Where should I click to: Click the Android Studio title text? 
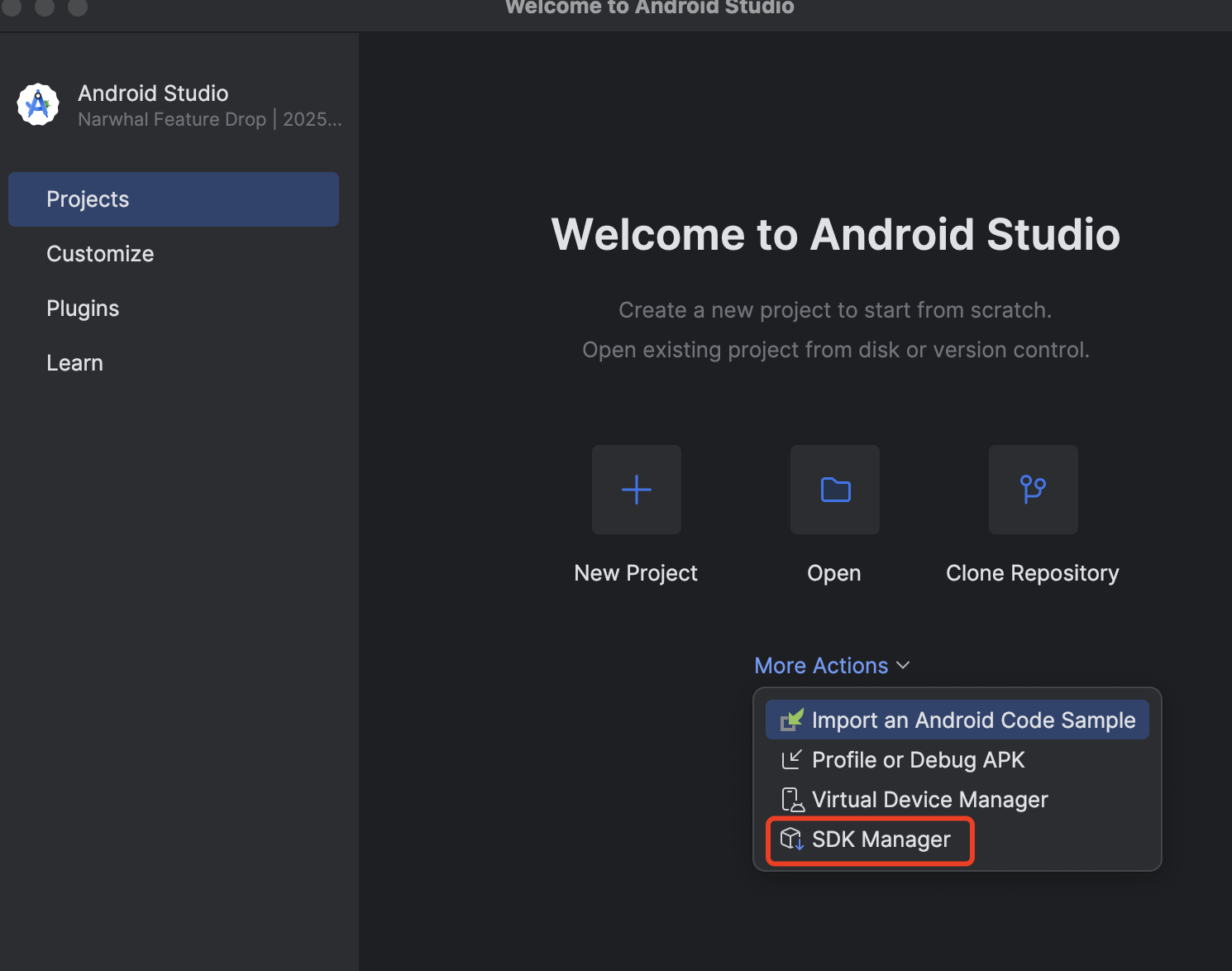(x=153, y=93)
